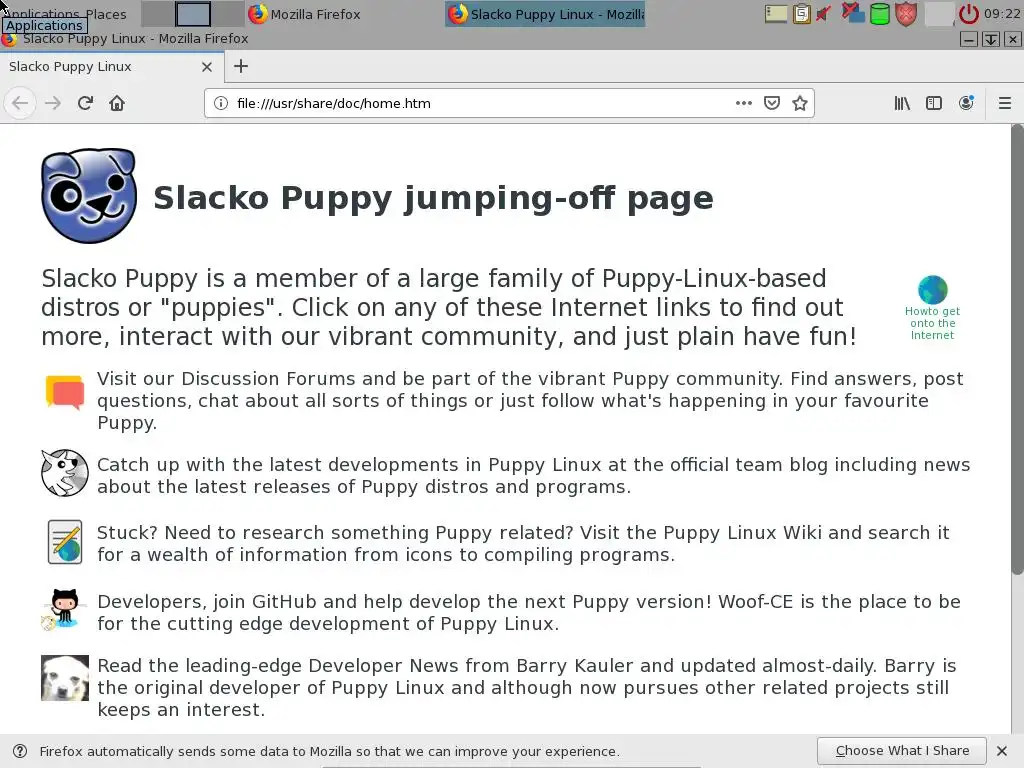Open the Howto get onto the Internet globe
Screen dimensions: 1024x768
pos(933,289)
